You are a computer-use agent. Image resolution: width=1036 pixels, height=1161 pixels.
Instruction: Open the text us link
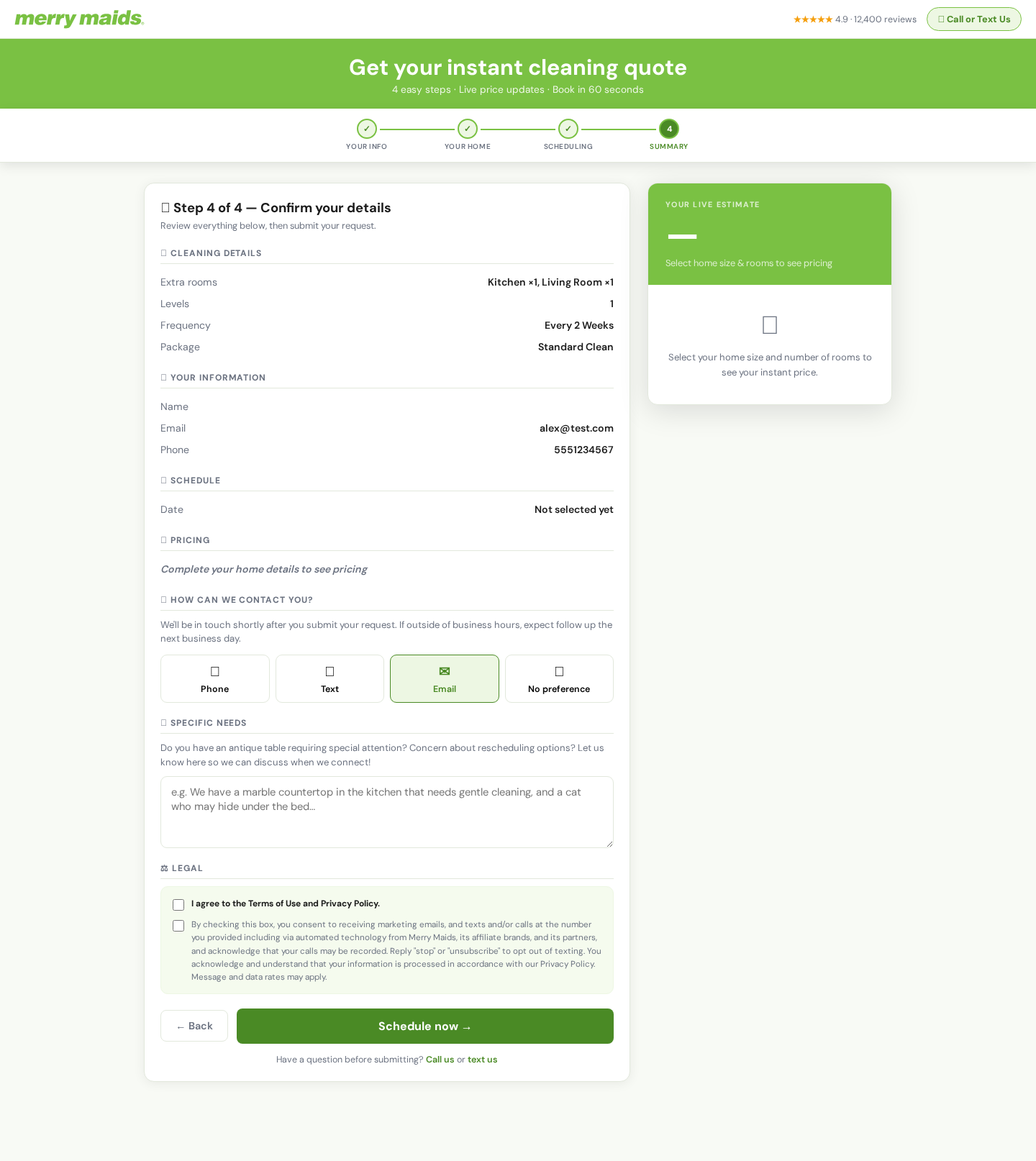tap(482, 1060)
